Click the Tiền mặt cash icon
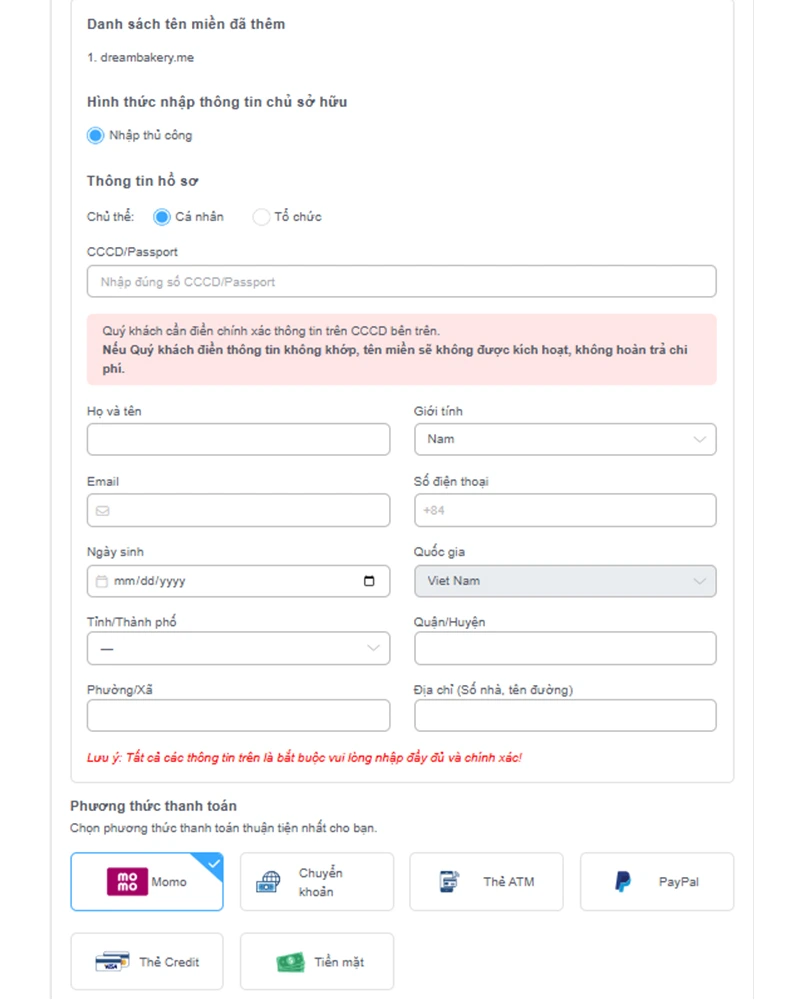Image resolution: width=800 pixels, height=1000 pixels. [290, 962]
